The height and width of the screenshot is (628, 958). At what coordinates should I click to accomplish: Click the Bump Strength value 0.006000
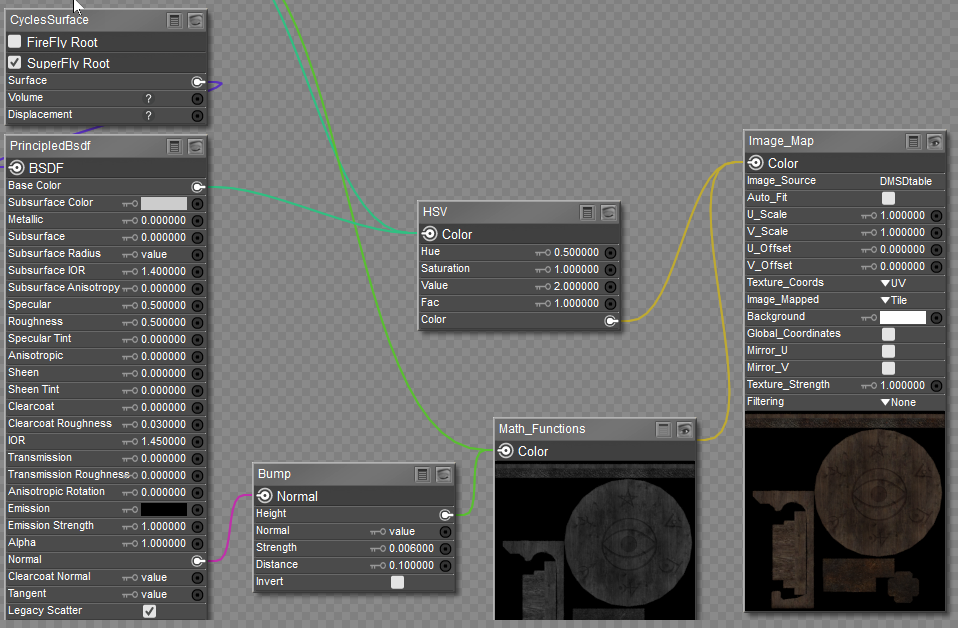pos(411,549)
